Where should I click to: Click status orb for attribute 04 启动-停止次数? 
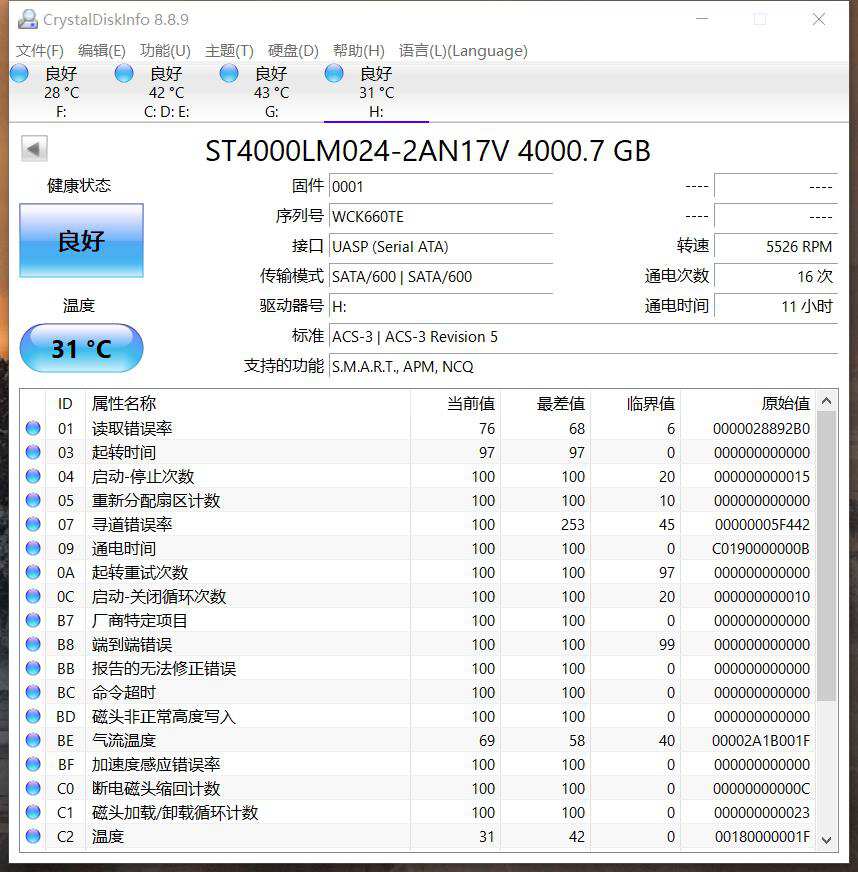pyautogui.click(x=33, y=476)
